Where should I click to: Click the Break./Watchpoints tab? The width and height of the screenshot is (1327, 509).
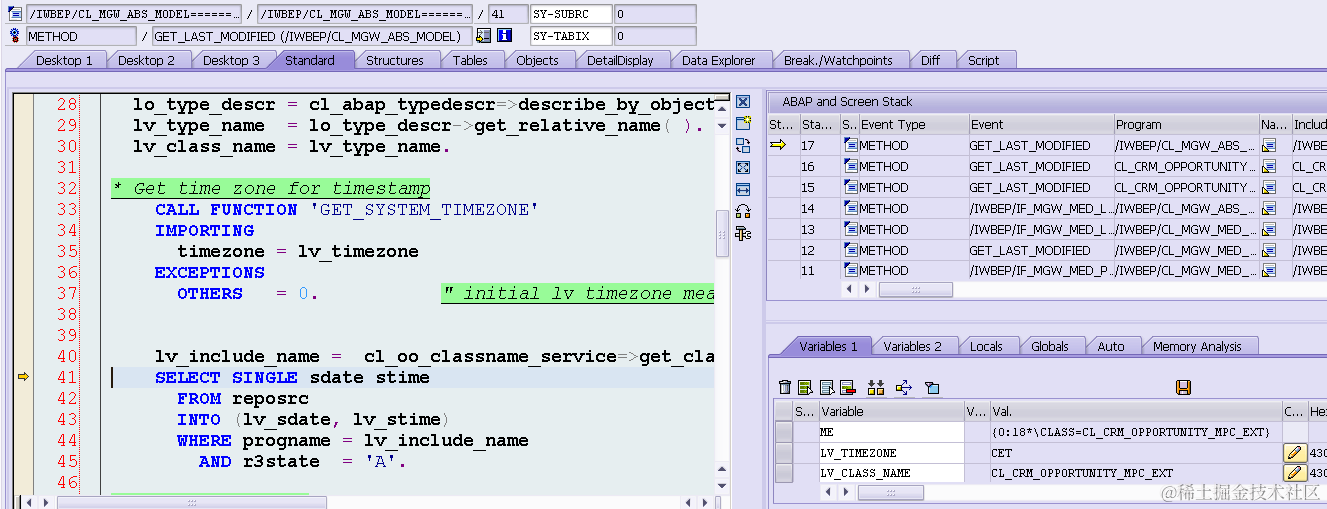tap(838, 60)
